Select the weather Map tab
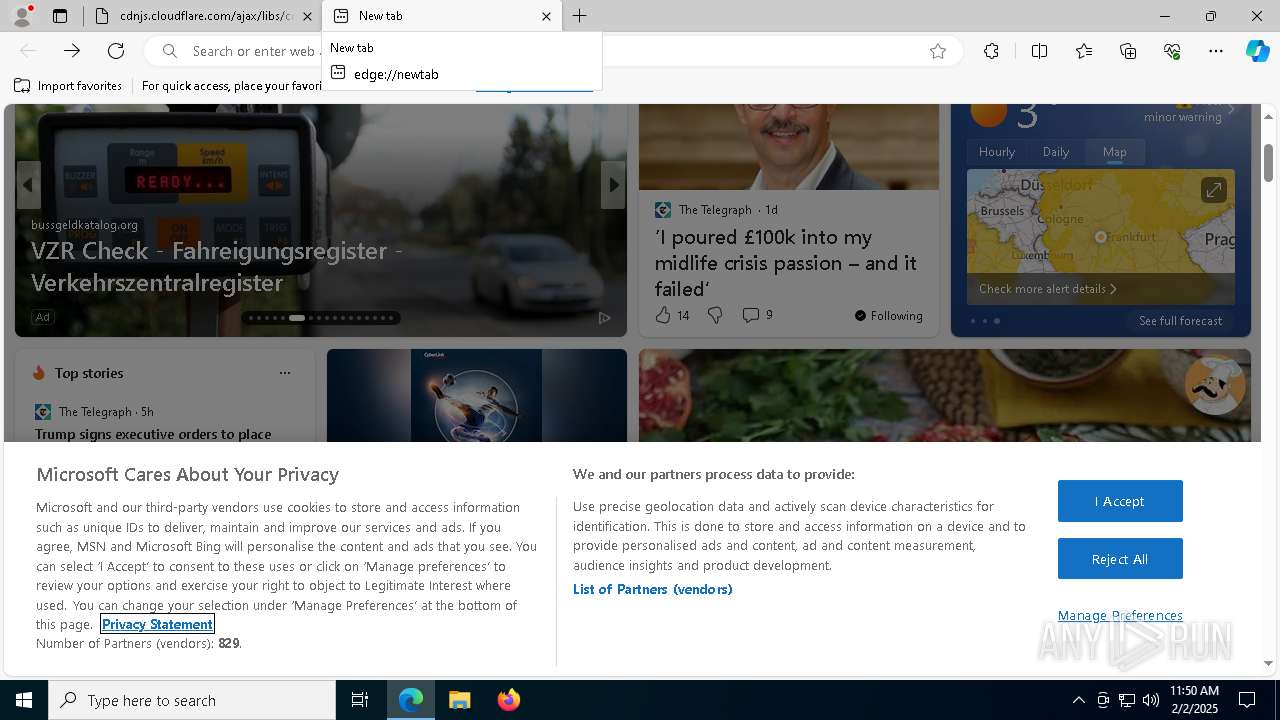Viewport: 1280px width, 720px height. pos(1115,152)
